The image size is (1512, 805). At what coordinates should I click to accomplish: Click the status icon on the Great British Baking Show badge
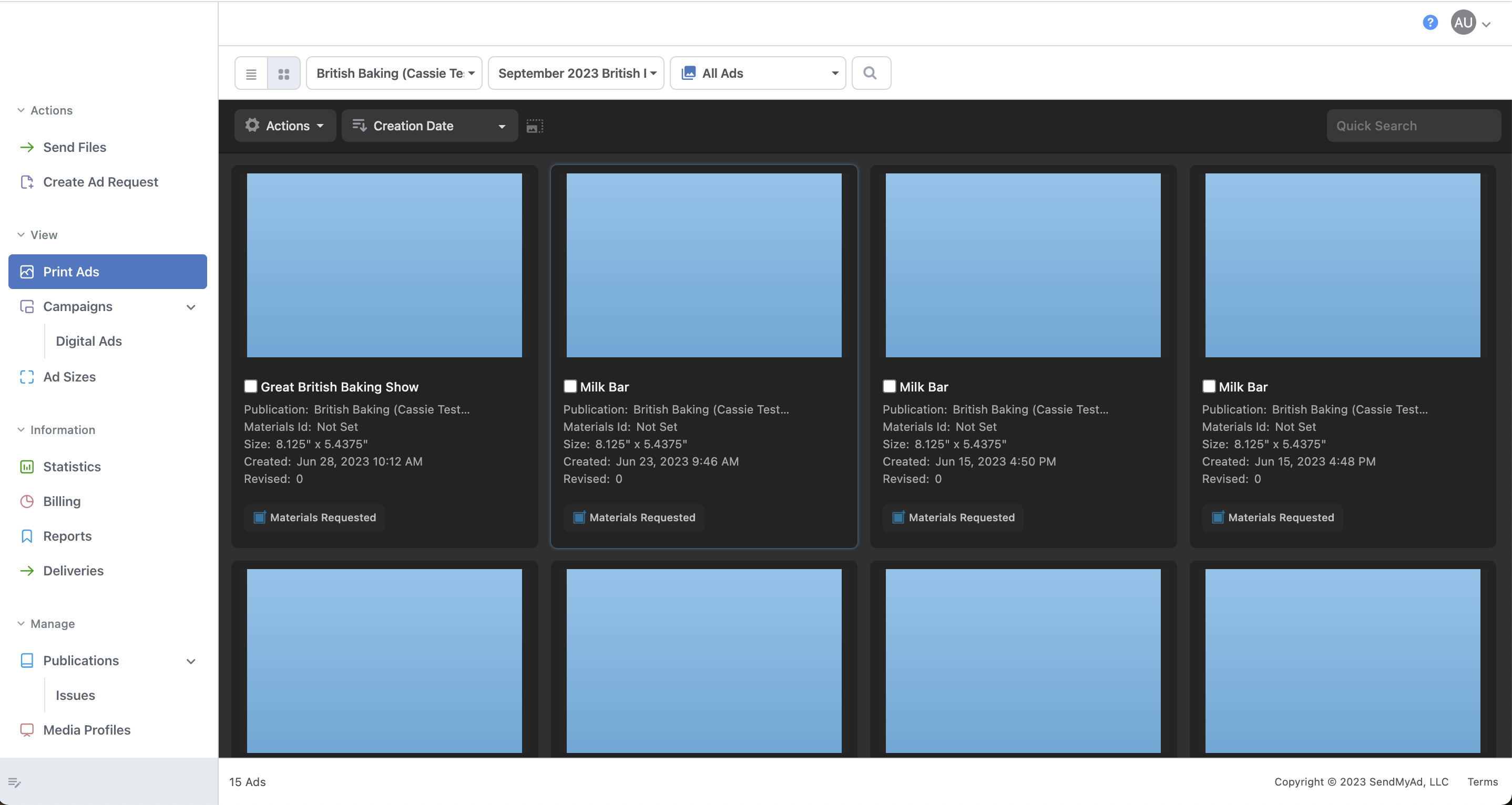(259, 517)
